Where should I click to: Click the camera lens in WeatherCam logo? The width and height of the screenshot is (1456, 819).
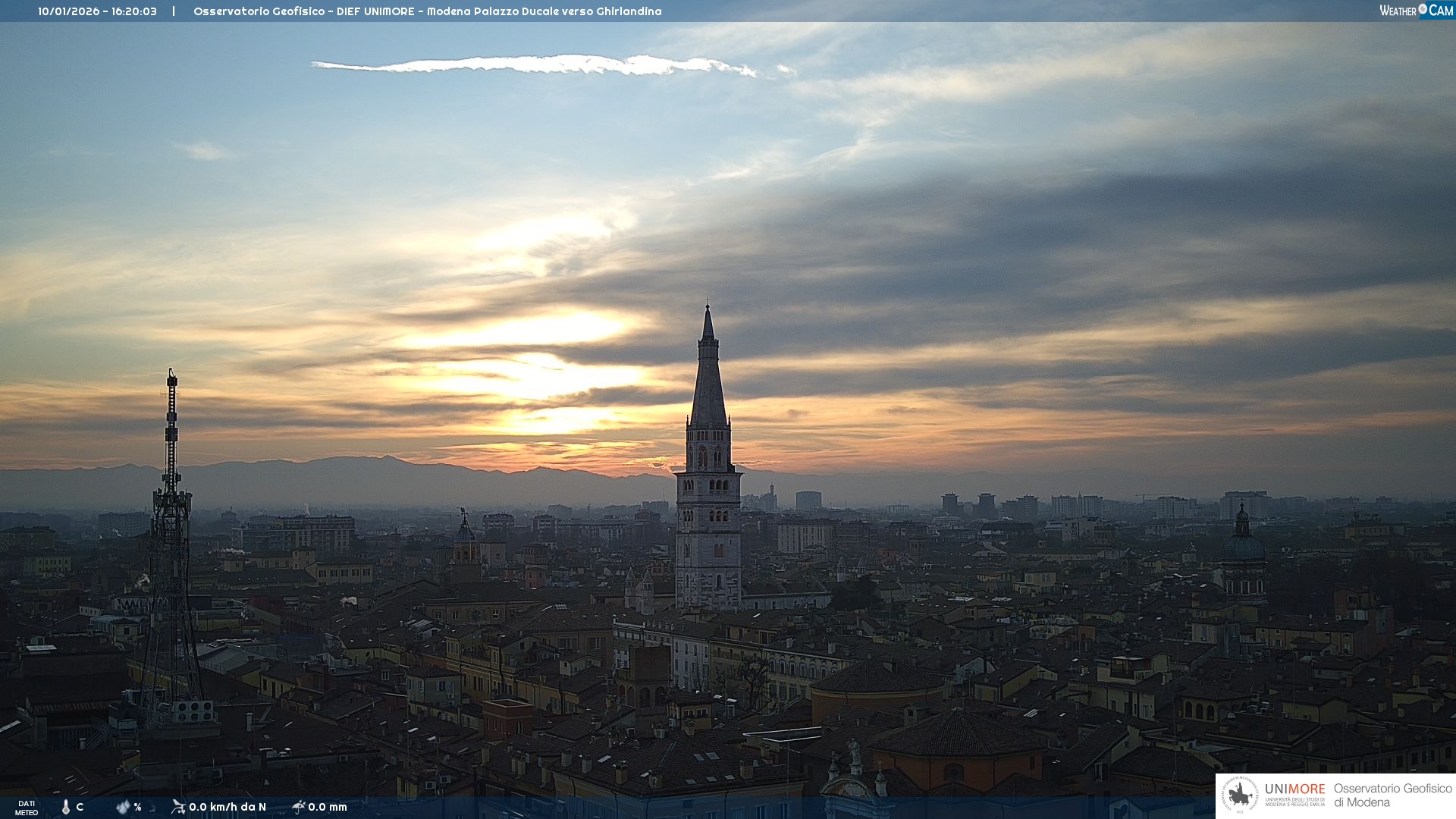(1423, 9)
